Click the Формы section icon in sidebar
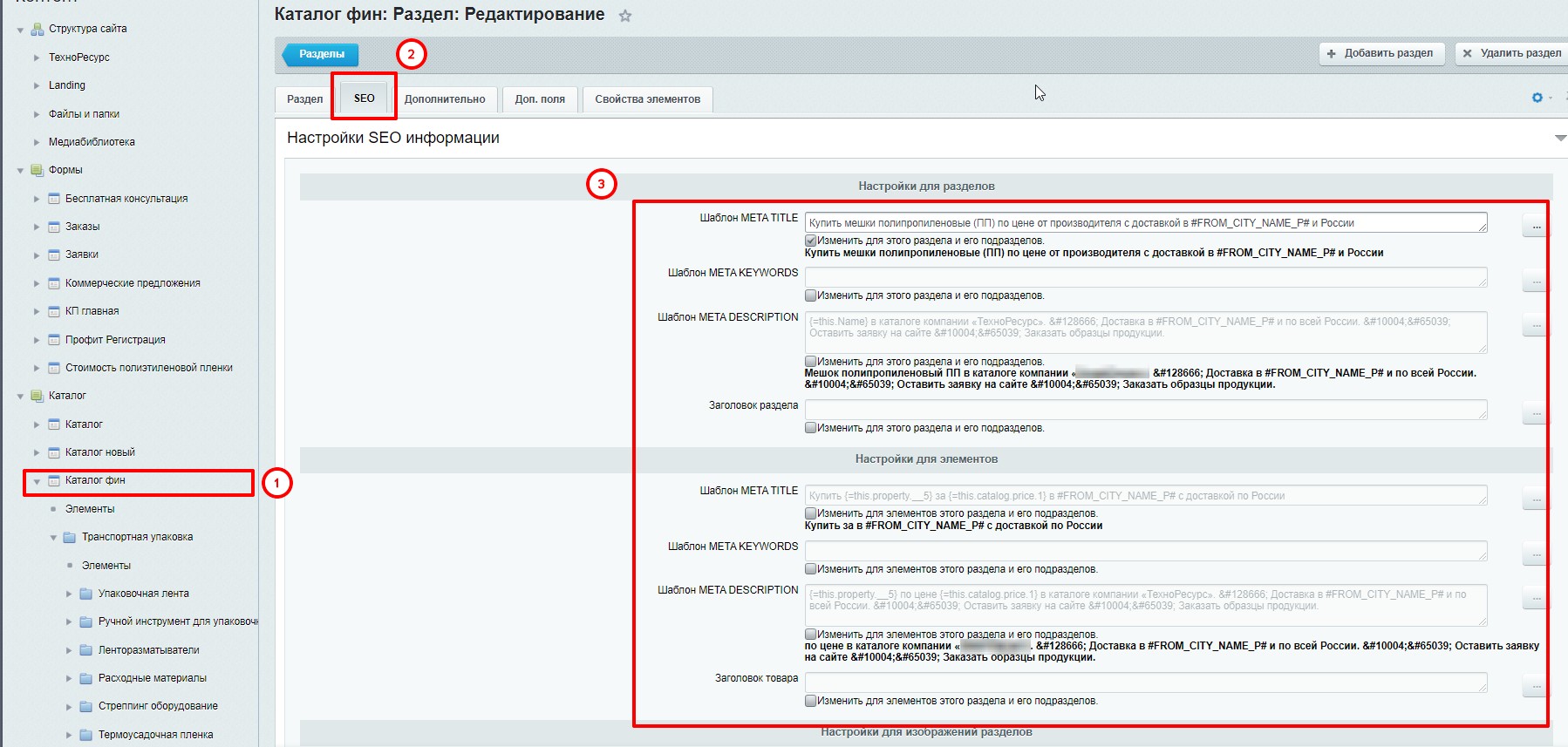The image size is (1568, 747). pos(37,170)
